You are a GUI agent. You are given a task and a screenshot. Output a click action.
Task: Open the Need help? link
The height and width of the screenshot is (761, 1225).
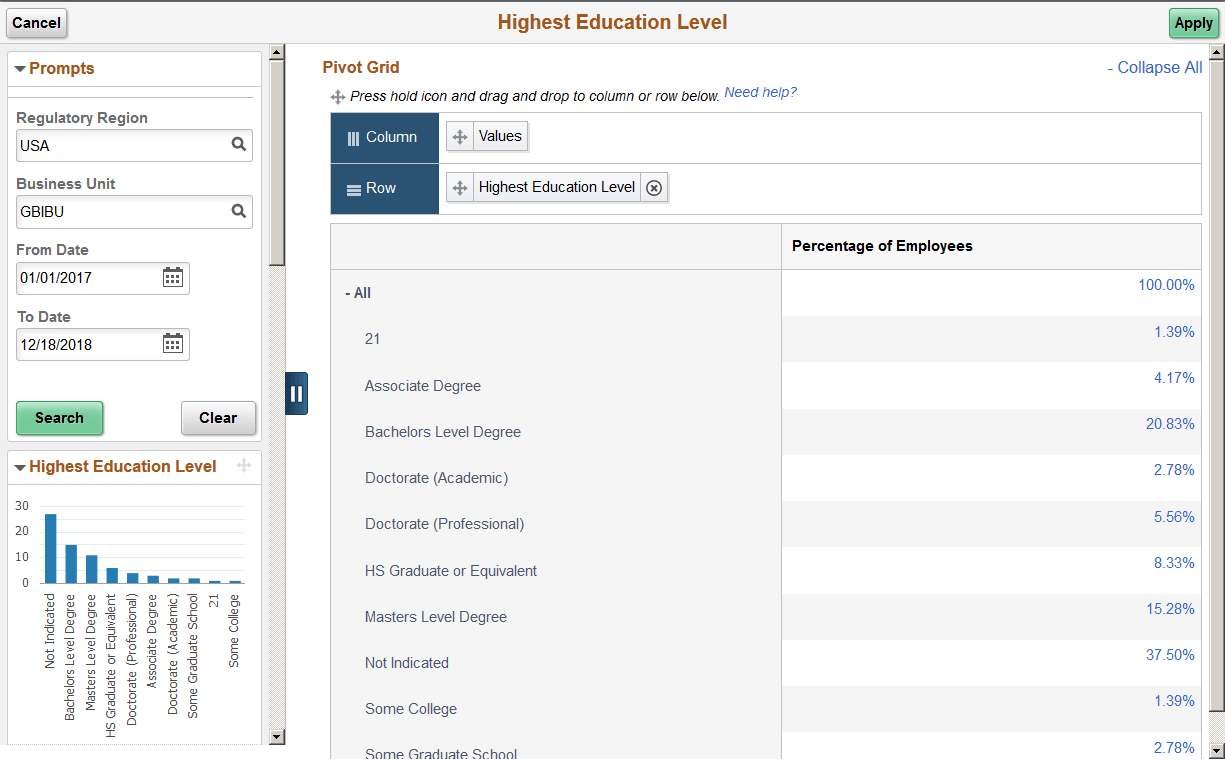click(x=761, y=93)
